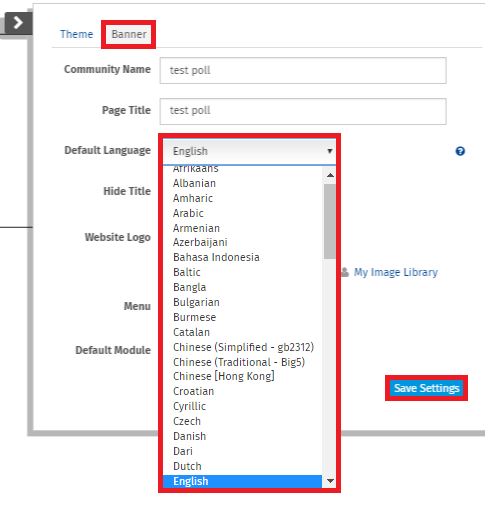Expand the collapsed sidebar arrow
This screenshot has width=485, height=523.
click(x=18, y=23)
